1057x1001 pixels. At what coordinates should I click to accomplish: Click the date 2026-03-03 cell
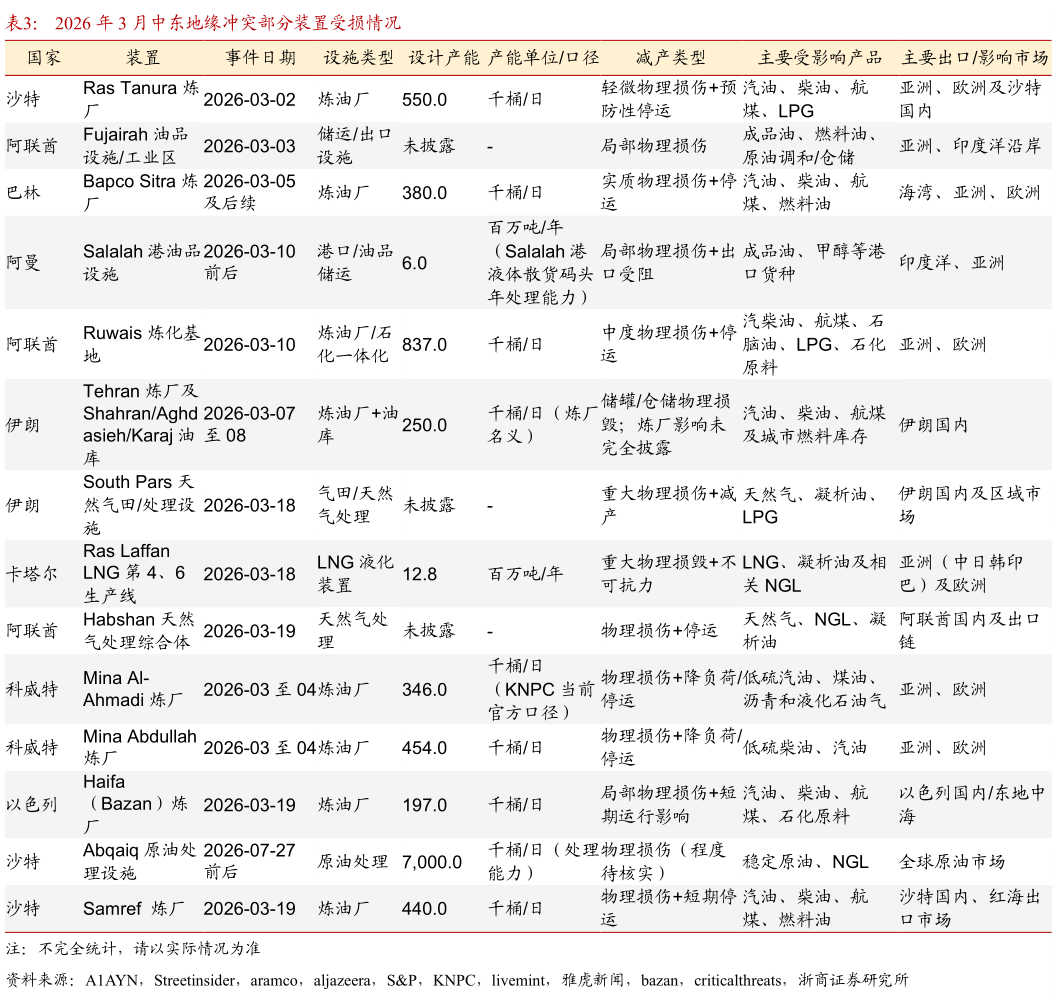(x=249, y=146)
